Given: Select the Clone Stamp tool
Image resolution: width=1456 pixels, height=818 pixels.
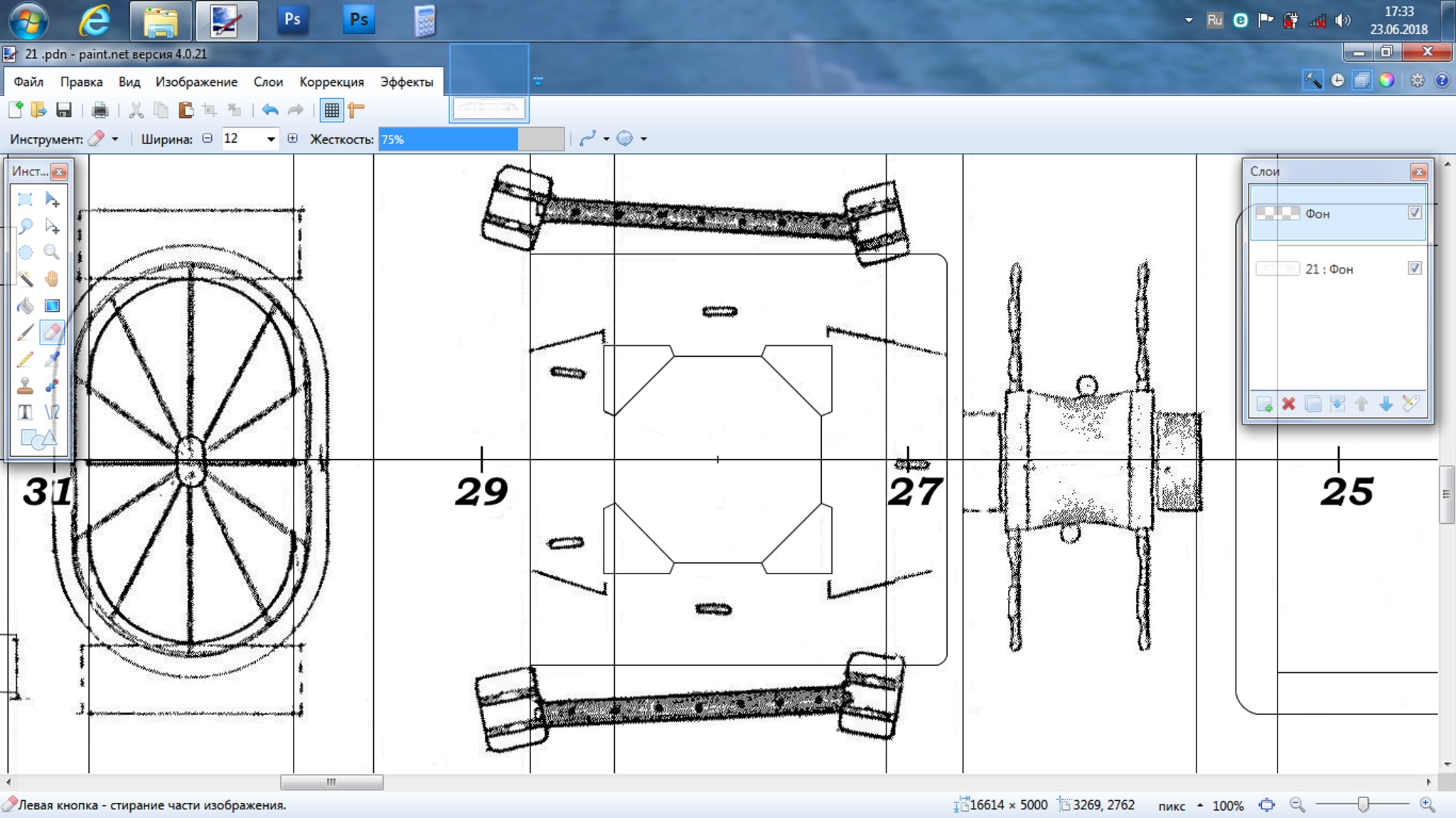Looking at the screenshot, I should coord(25,385).
